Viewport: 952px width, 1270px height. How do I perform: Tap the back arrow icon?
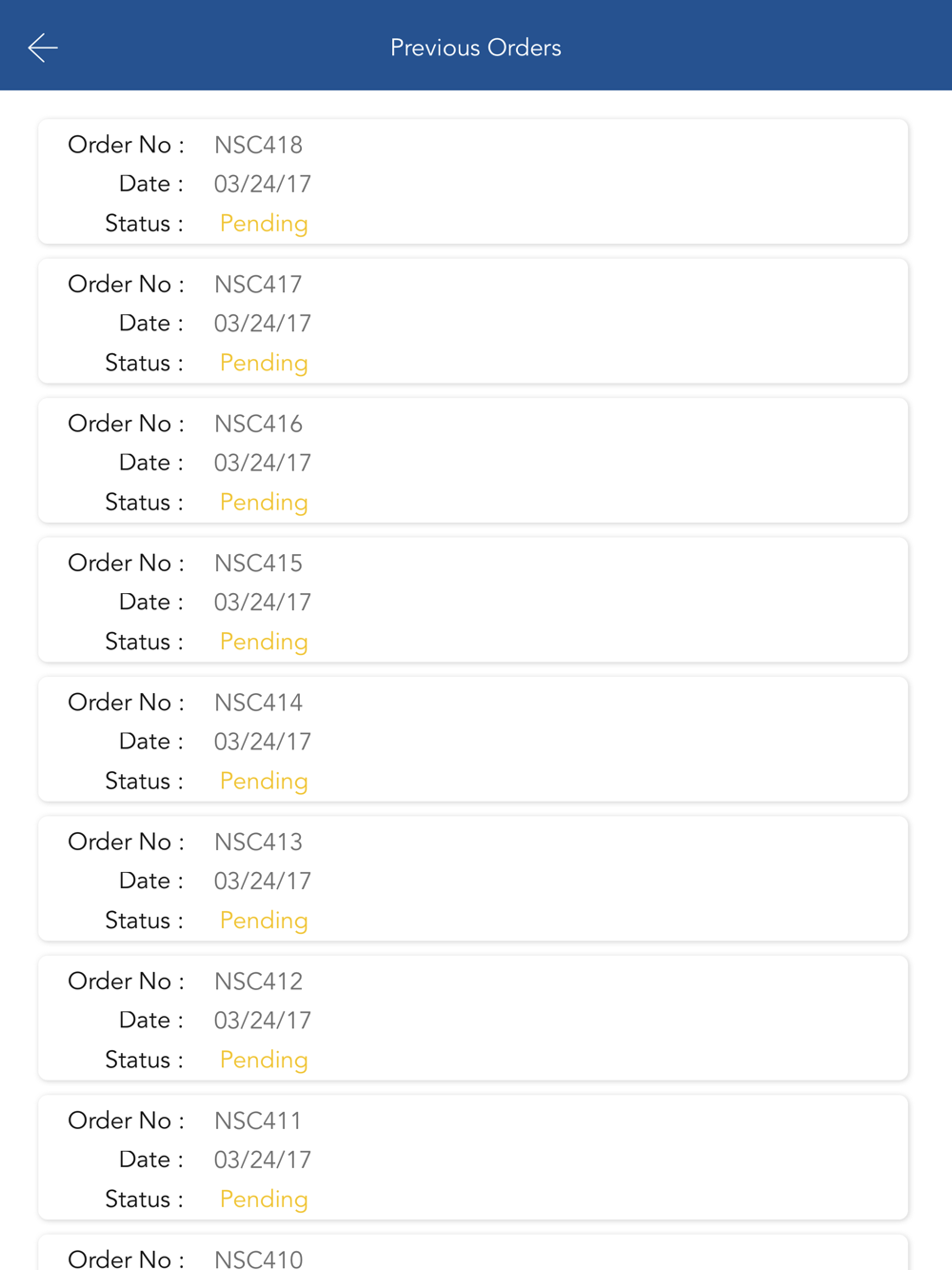(43, 48)
